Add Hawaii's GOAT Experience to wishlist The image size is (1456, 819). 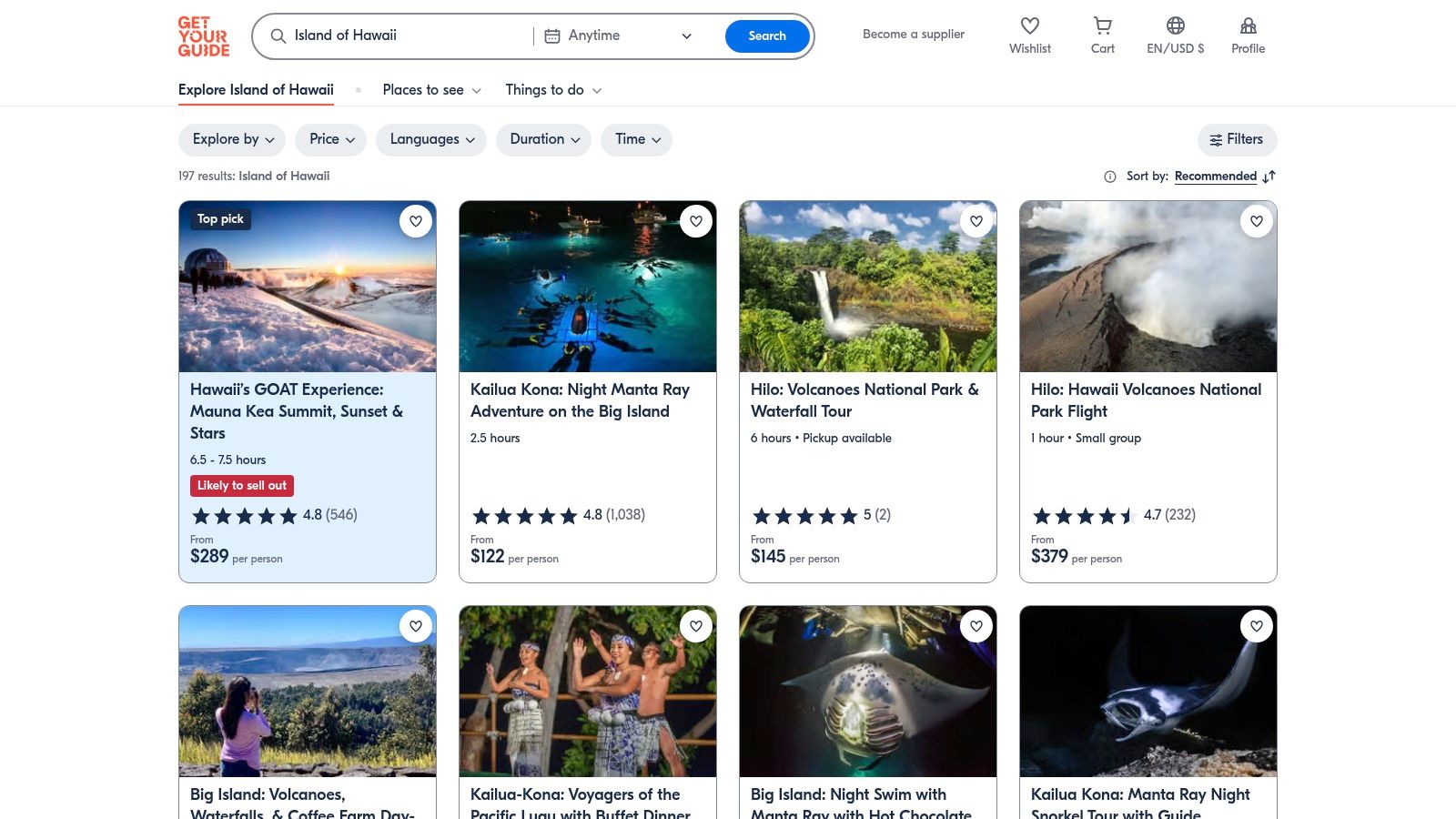click(416, 221)
